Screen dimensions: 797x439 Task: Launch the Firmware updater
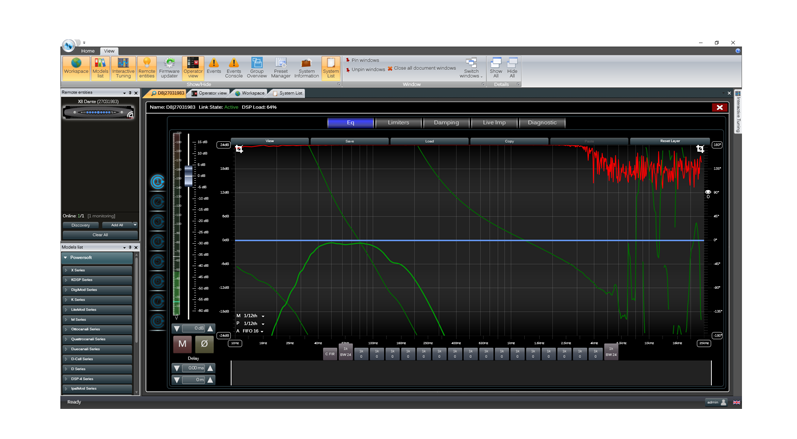click(169, 68)
